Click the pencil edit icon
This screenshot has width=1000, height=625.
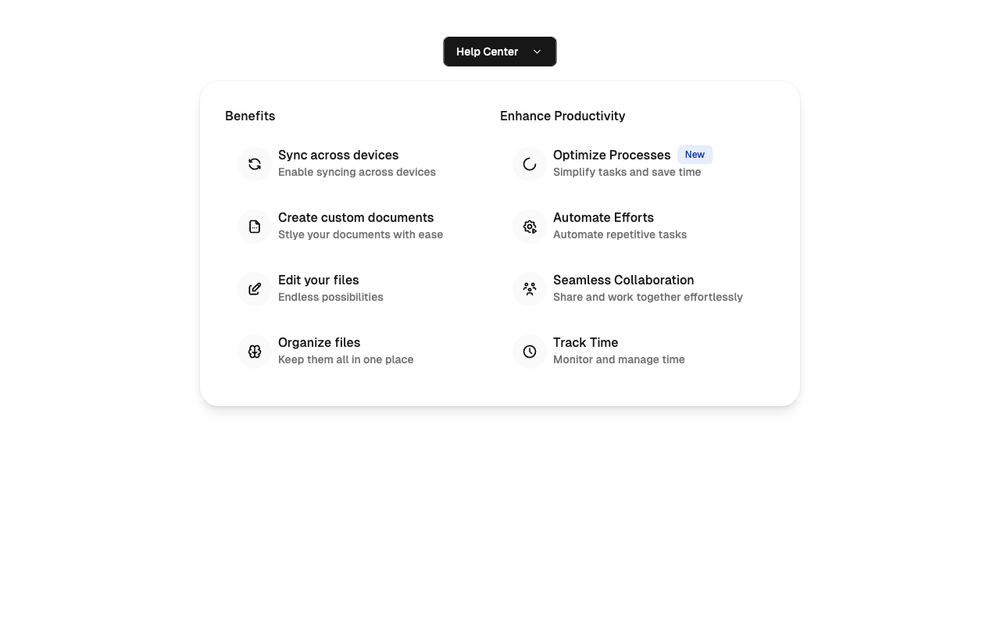(x=254, y=289)
